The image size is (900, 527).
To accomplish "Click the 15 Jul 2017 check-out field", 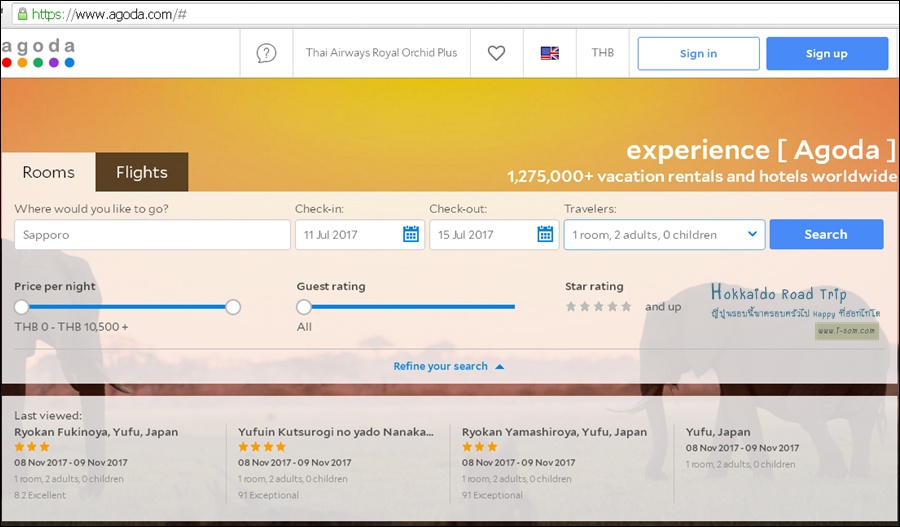I will 494,235.
